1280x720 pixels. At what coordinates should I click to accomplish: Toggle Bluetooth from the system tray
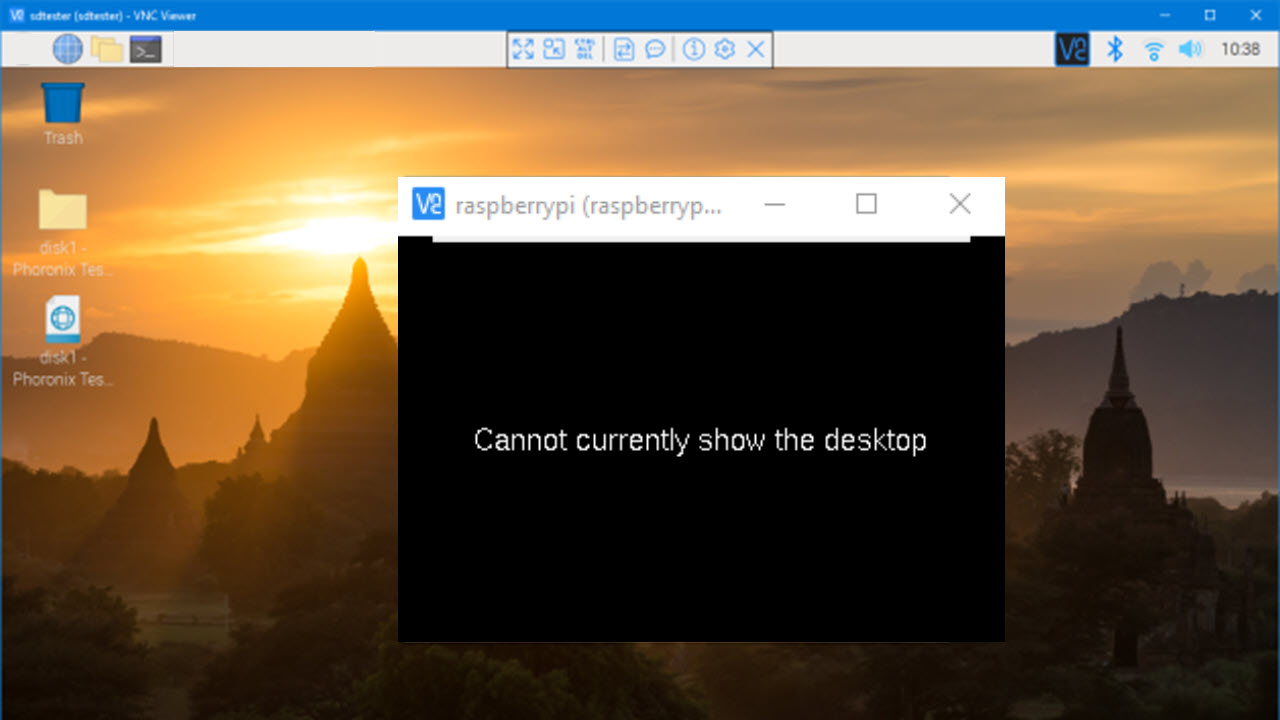tap(1113, 48)
